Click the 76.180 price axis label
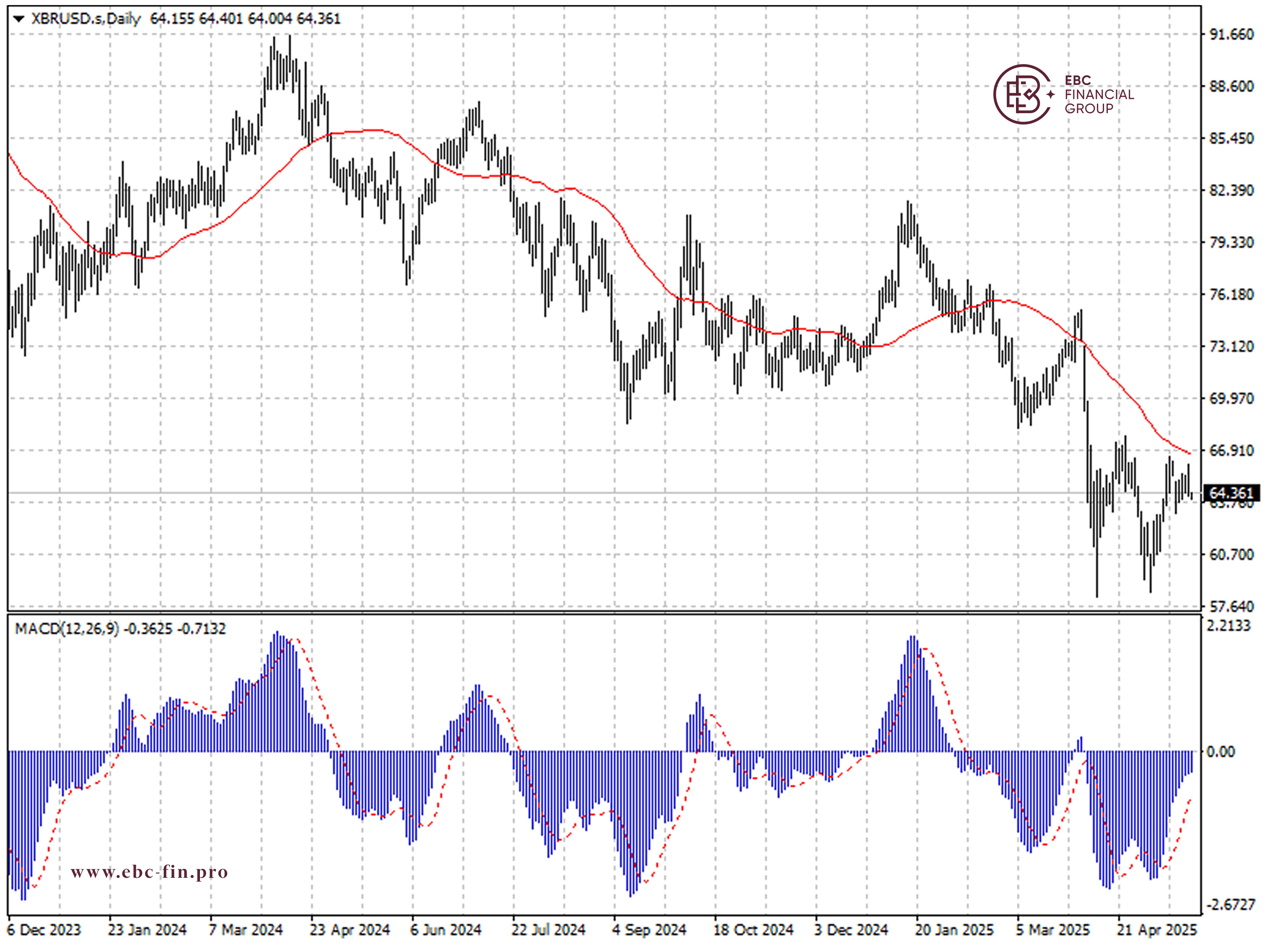The width and height of the screenshot is (1275, 952). [1231, 294]
